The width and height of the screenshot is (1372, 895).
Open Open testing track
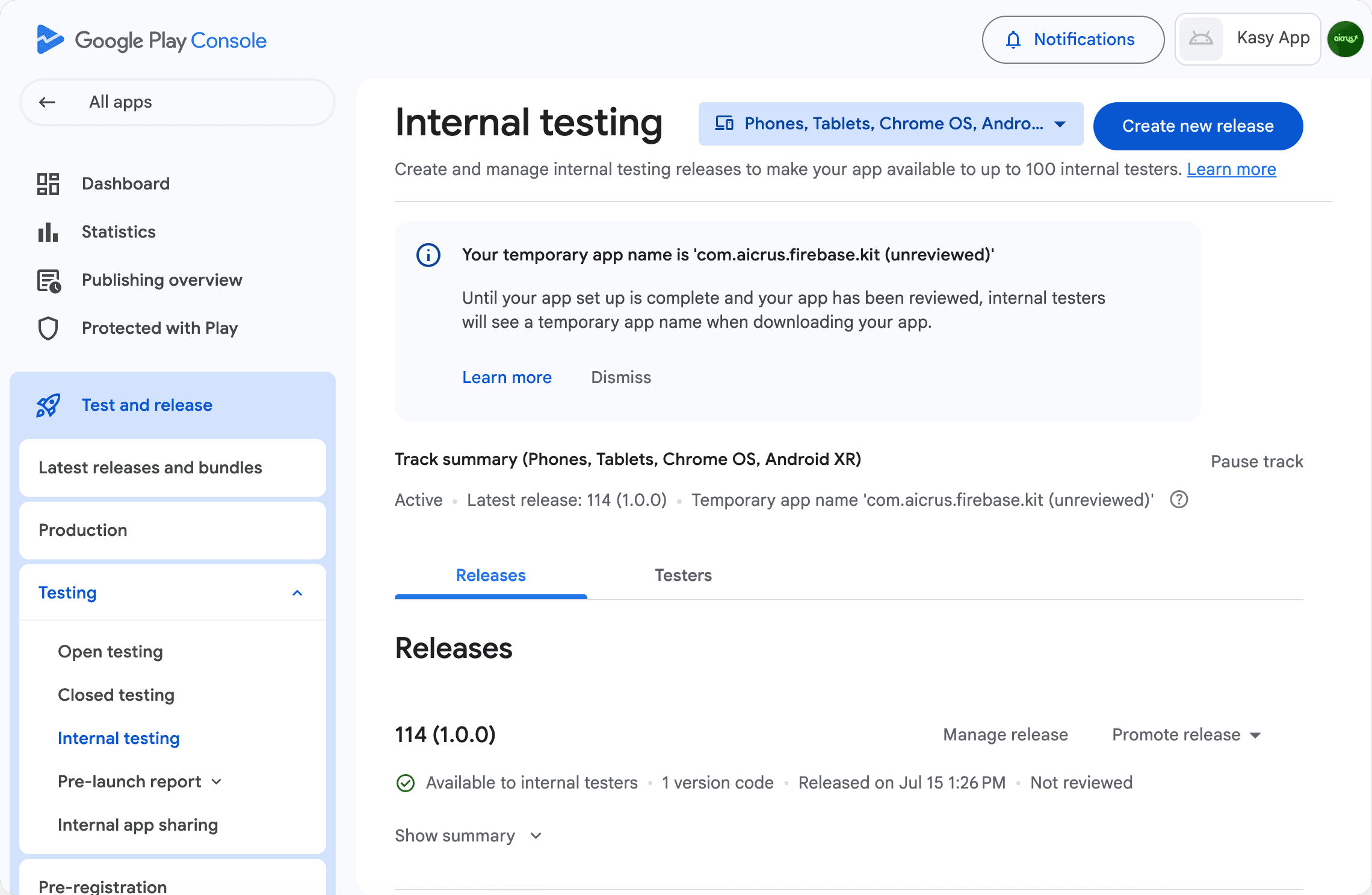110,652
